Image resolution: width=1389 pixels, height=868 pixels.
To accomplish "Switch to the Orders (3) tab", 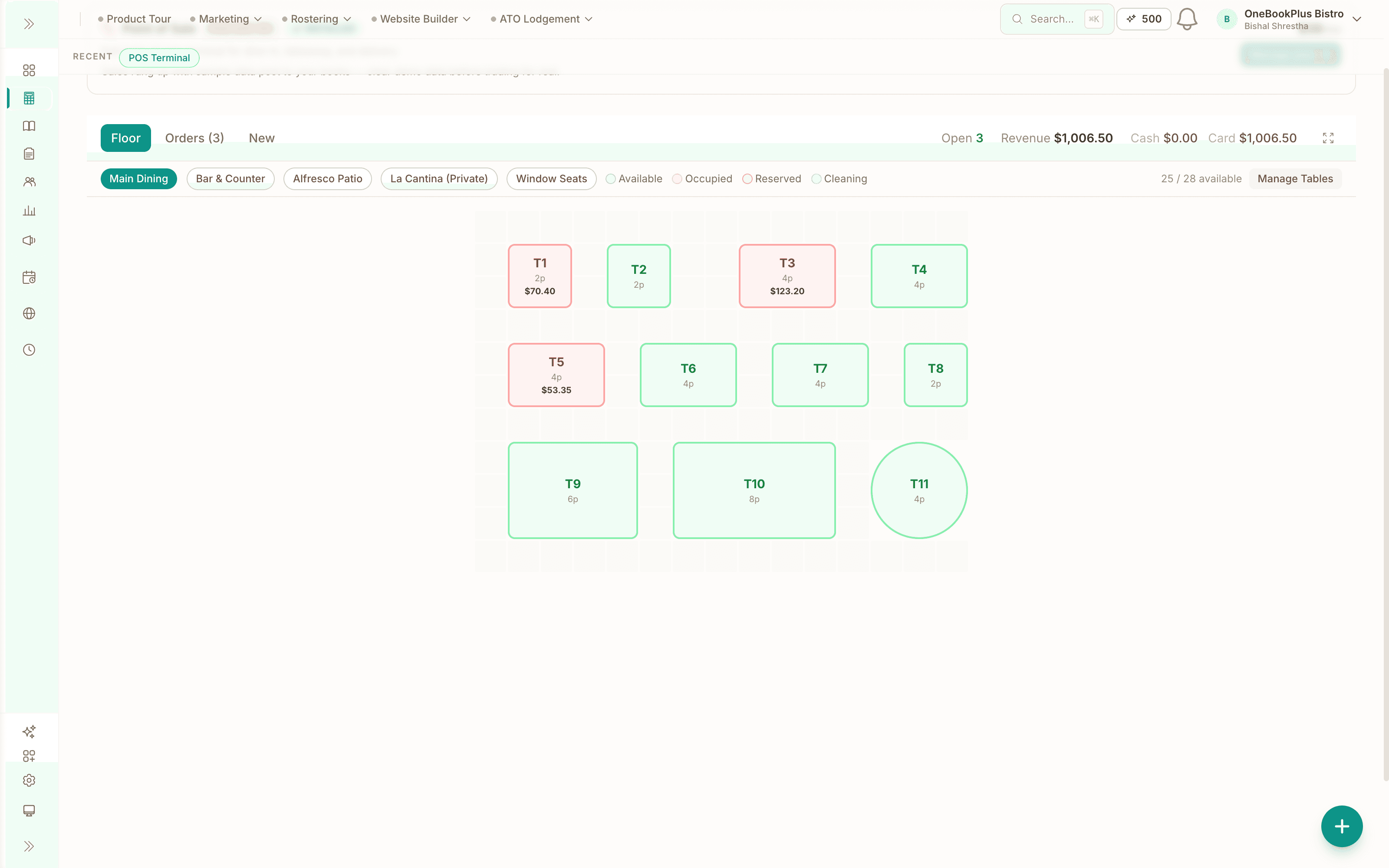I will [x=194, y=138].
